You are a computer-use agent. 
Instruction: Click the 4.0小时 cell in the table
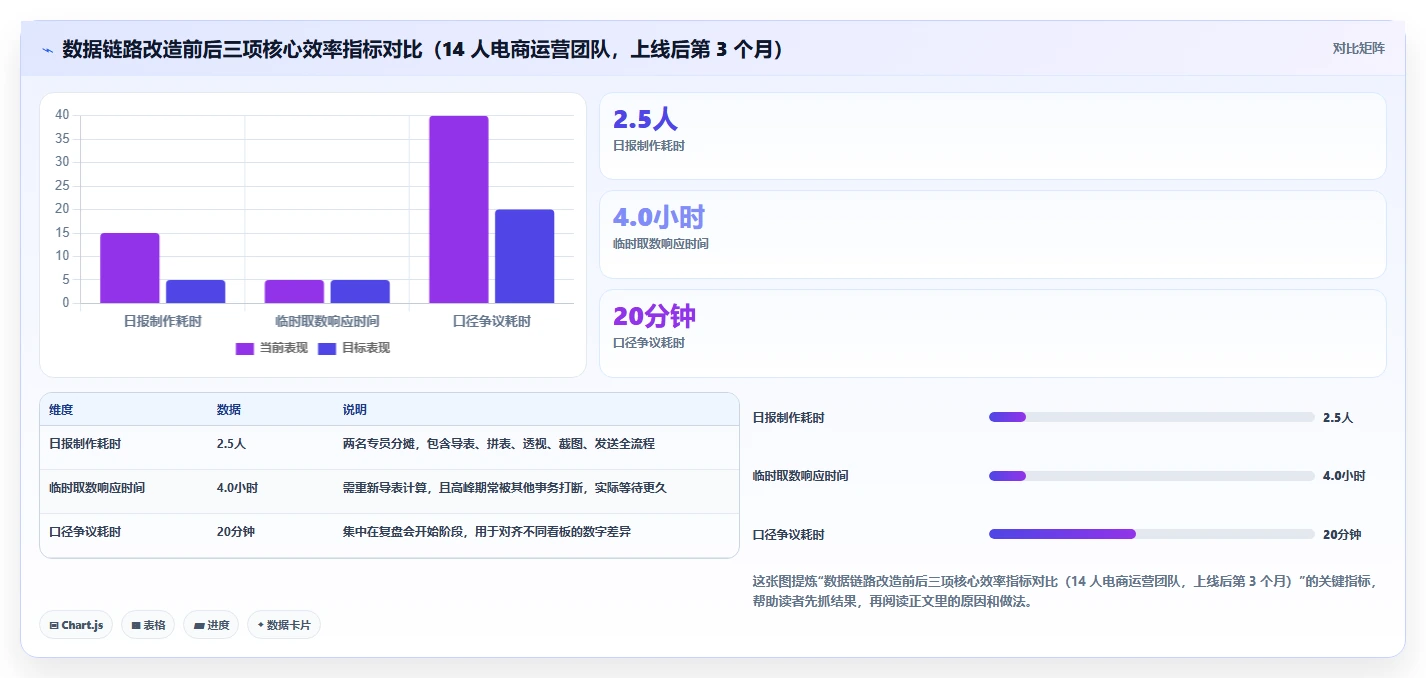(x=237, y=488)
